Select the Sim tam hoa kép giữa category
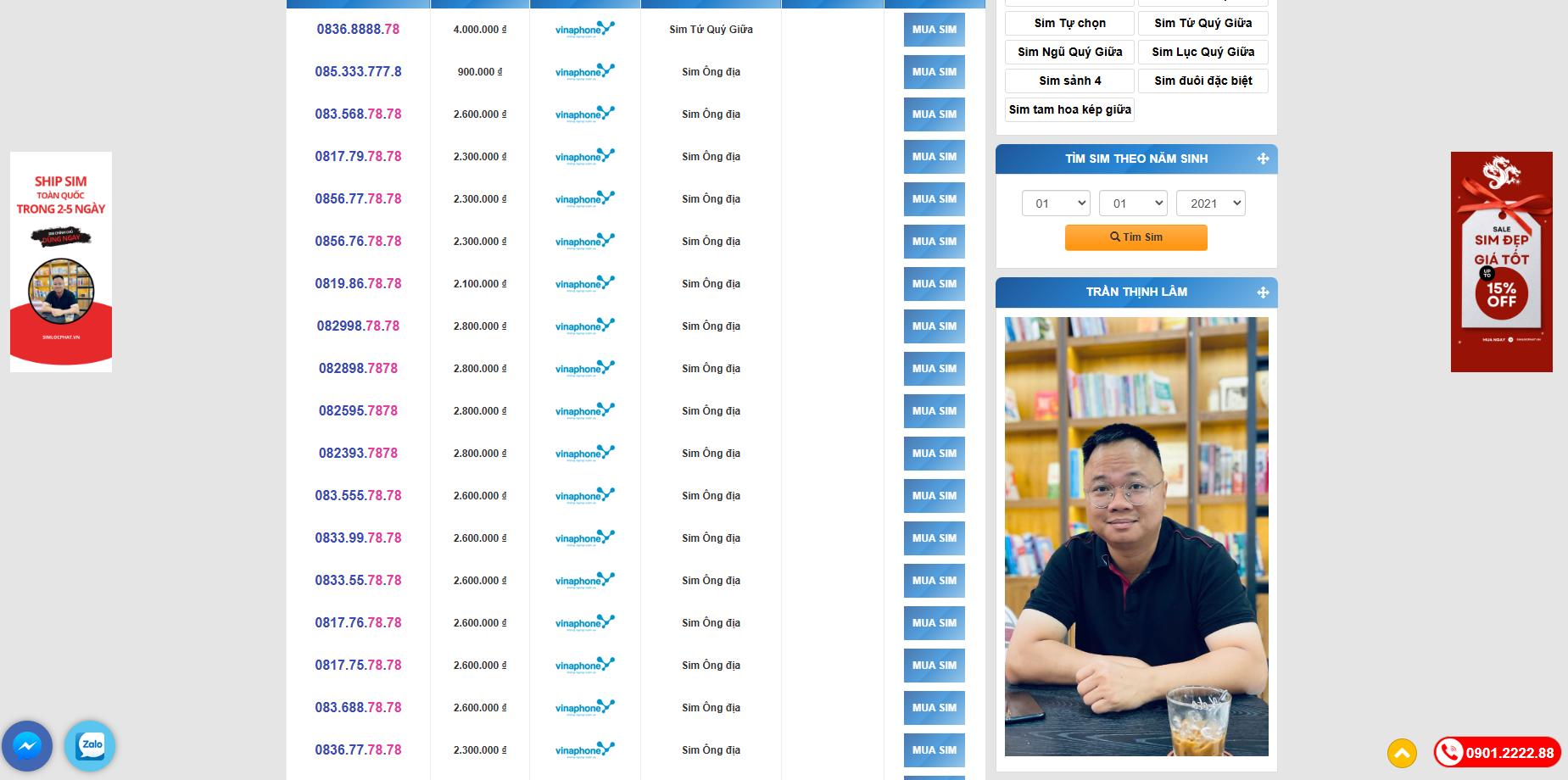Viewport: 1568px width, 780px height. (1069, 109)
